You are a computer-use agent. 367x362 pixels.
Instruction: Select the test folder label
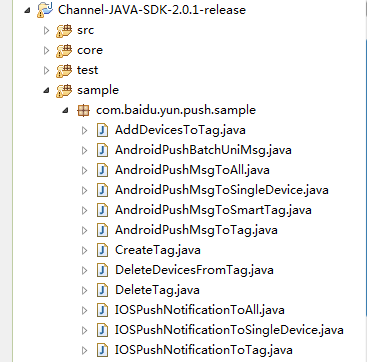click(x=88, y=70)
